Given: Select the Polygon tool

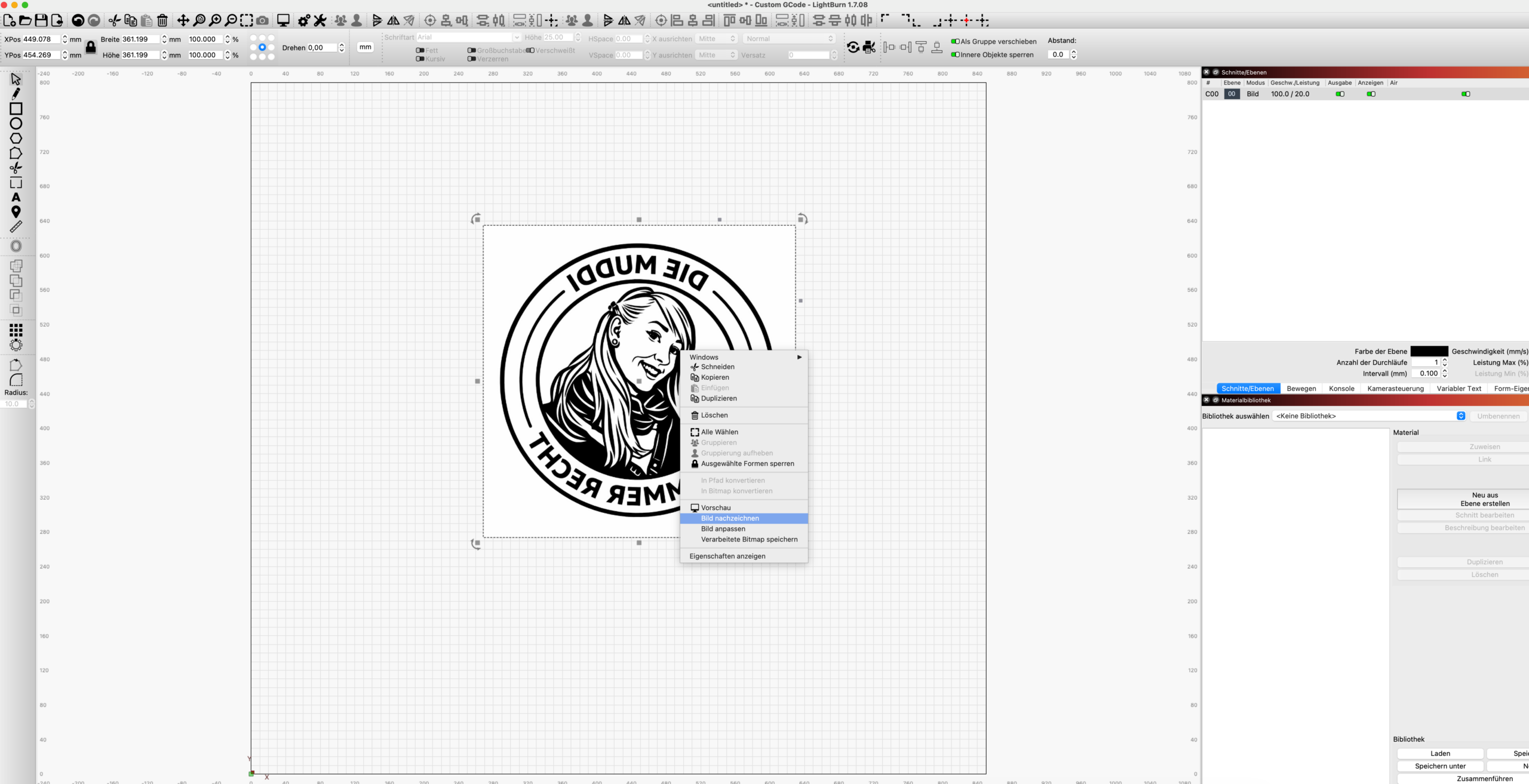Looking at the screenshot, I should (16, 139).
